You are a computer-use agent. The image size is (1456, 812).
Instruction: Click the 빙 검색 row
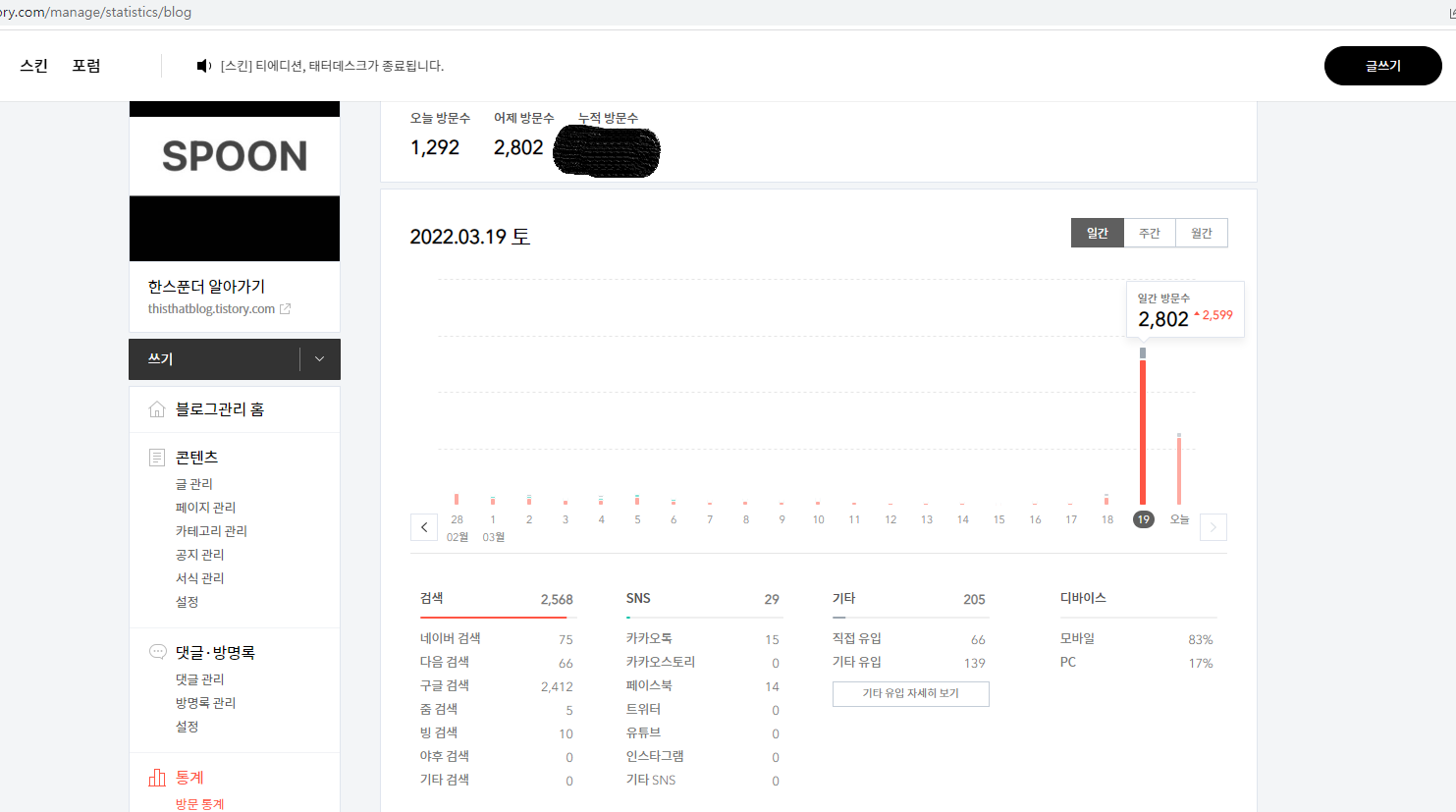click(x=497, y=733)
